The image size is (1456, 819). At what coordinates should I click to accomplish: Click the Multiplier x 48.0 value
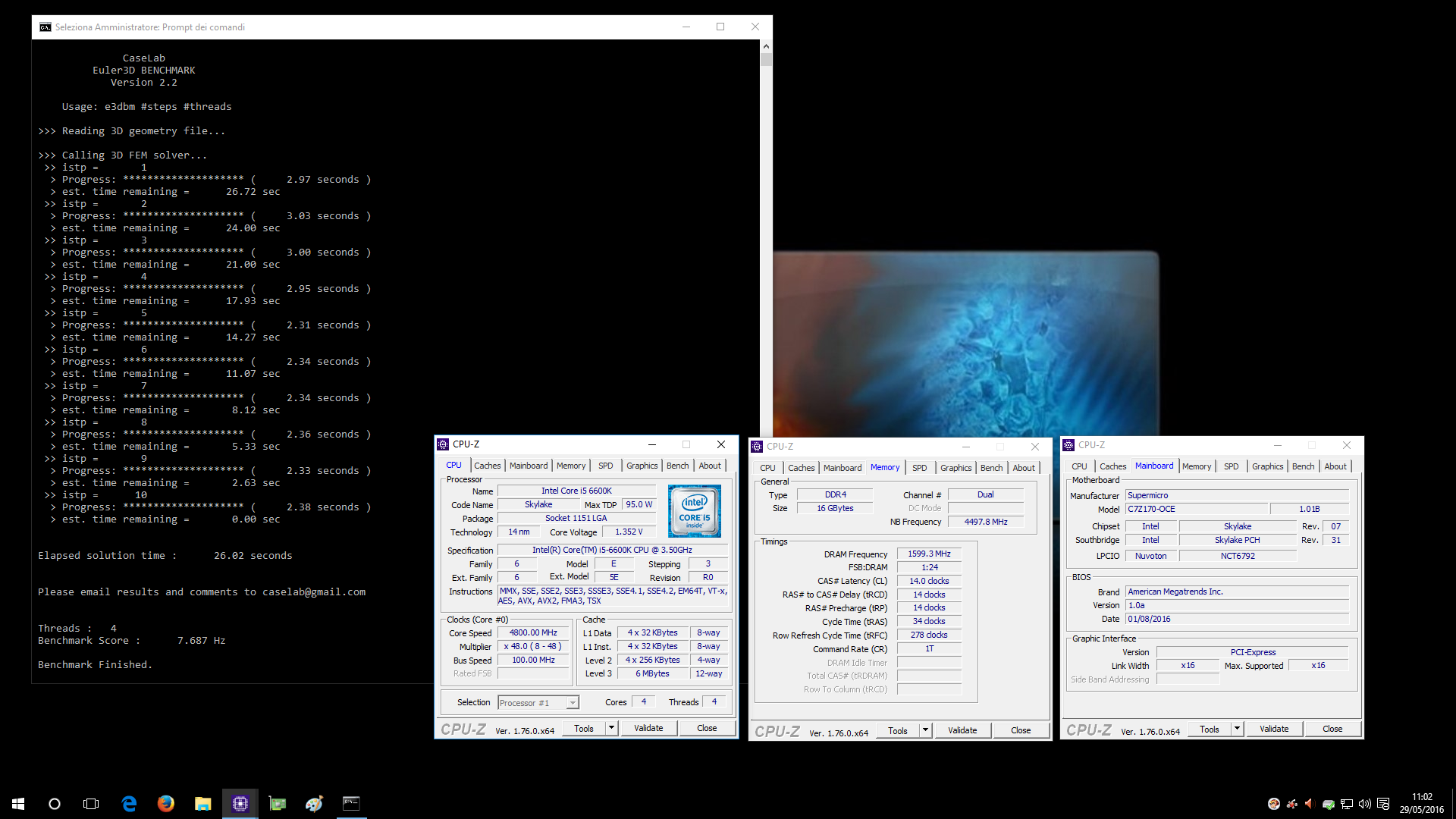pos(533,646)
